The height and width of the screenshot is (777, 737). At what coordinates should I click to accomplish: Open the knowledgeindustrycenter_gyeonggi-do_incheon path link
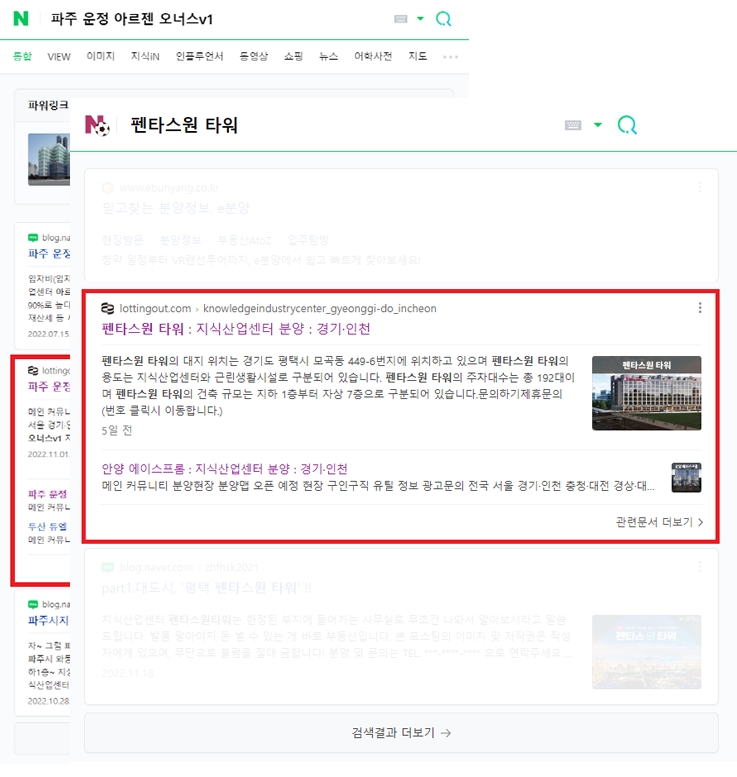point(320,308)
